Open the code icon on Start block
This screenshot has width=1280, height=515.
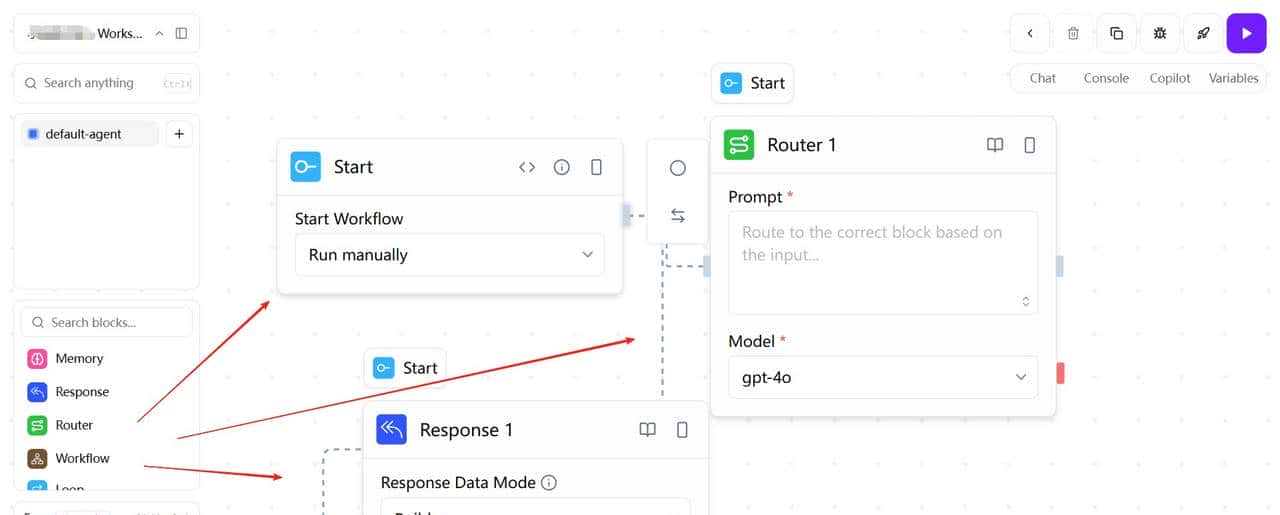(x=527, y=167)
